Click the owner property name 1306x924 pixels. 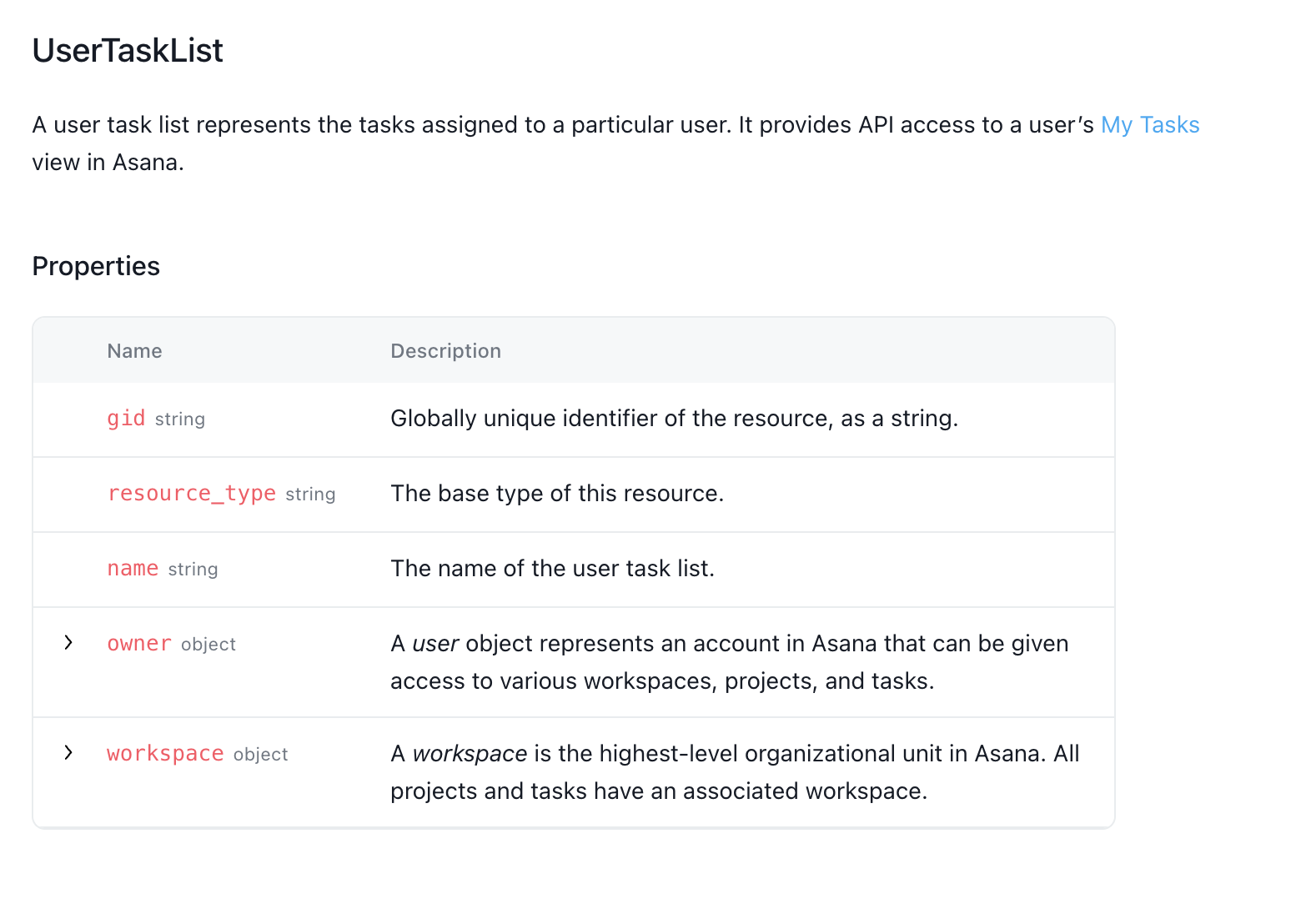coord(139,644)
